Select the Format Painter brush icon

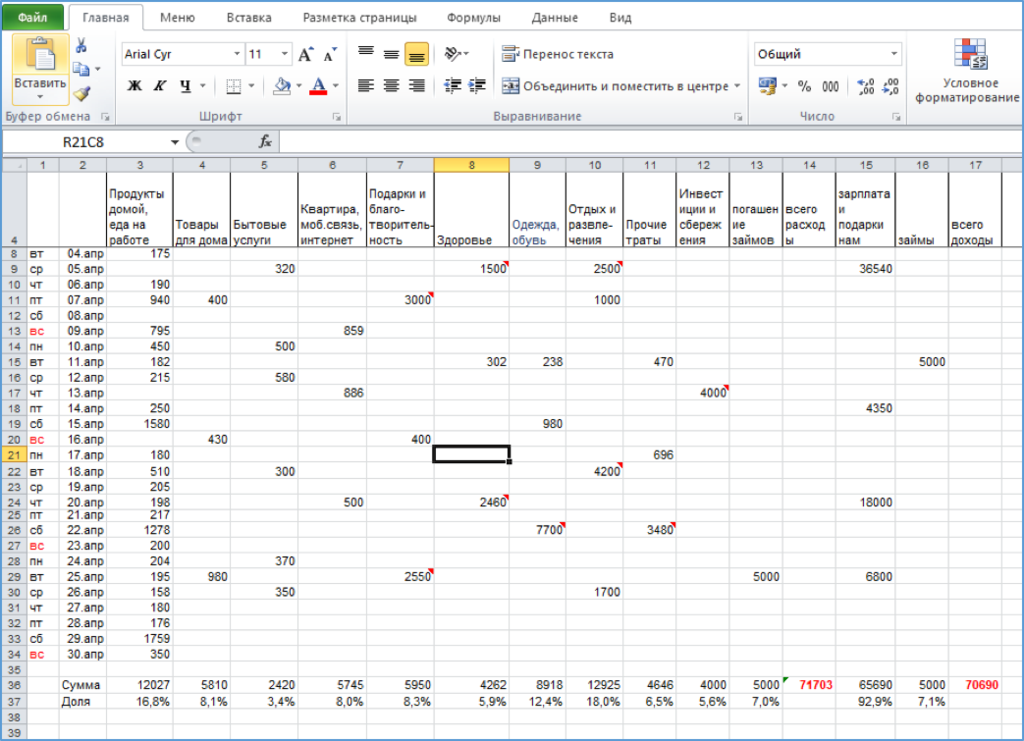[x=82, y=94]
